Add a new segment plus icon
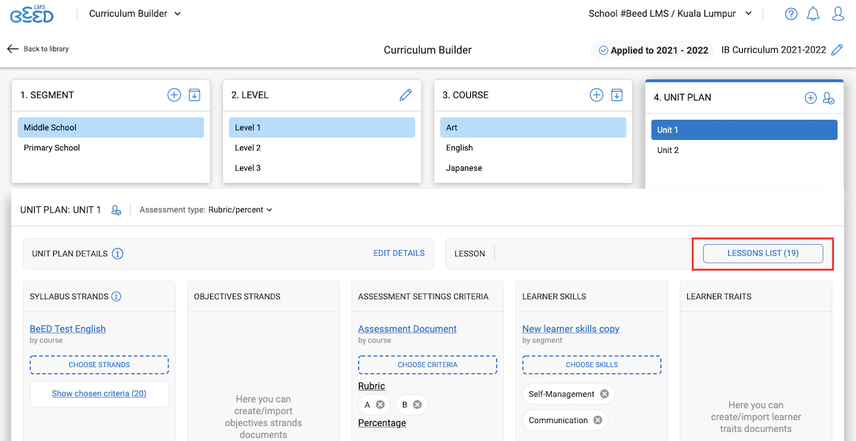Viewport: 856px width, 441px height. tap(174, 95)
